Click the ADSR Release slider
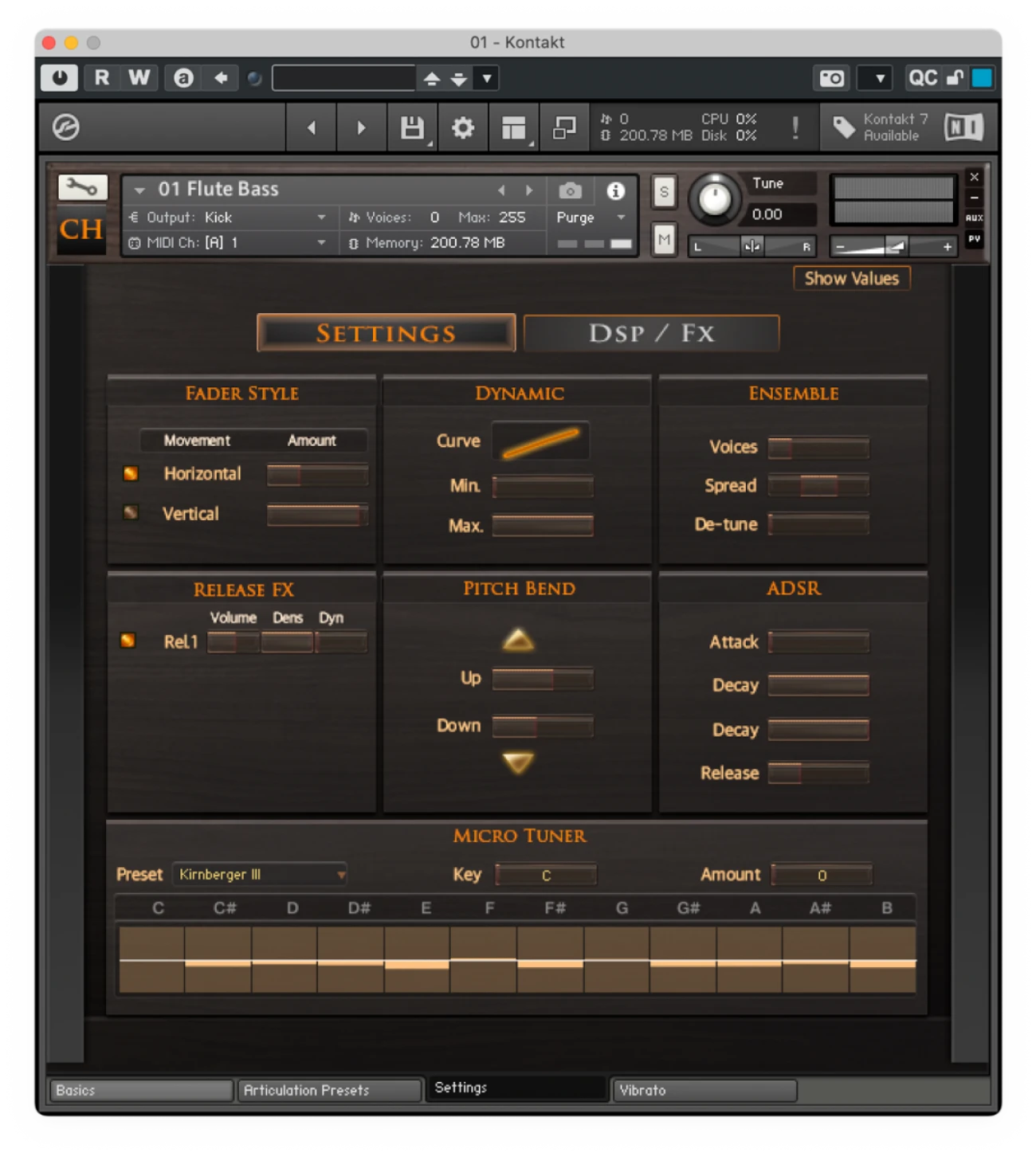 point(818,773)
